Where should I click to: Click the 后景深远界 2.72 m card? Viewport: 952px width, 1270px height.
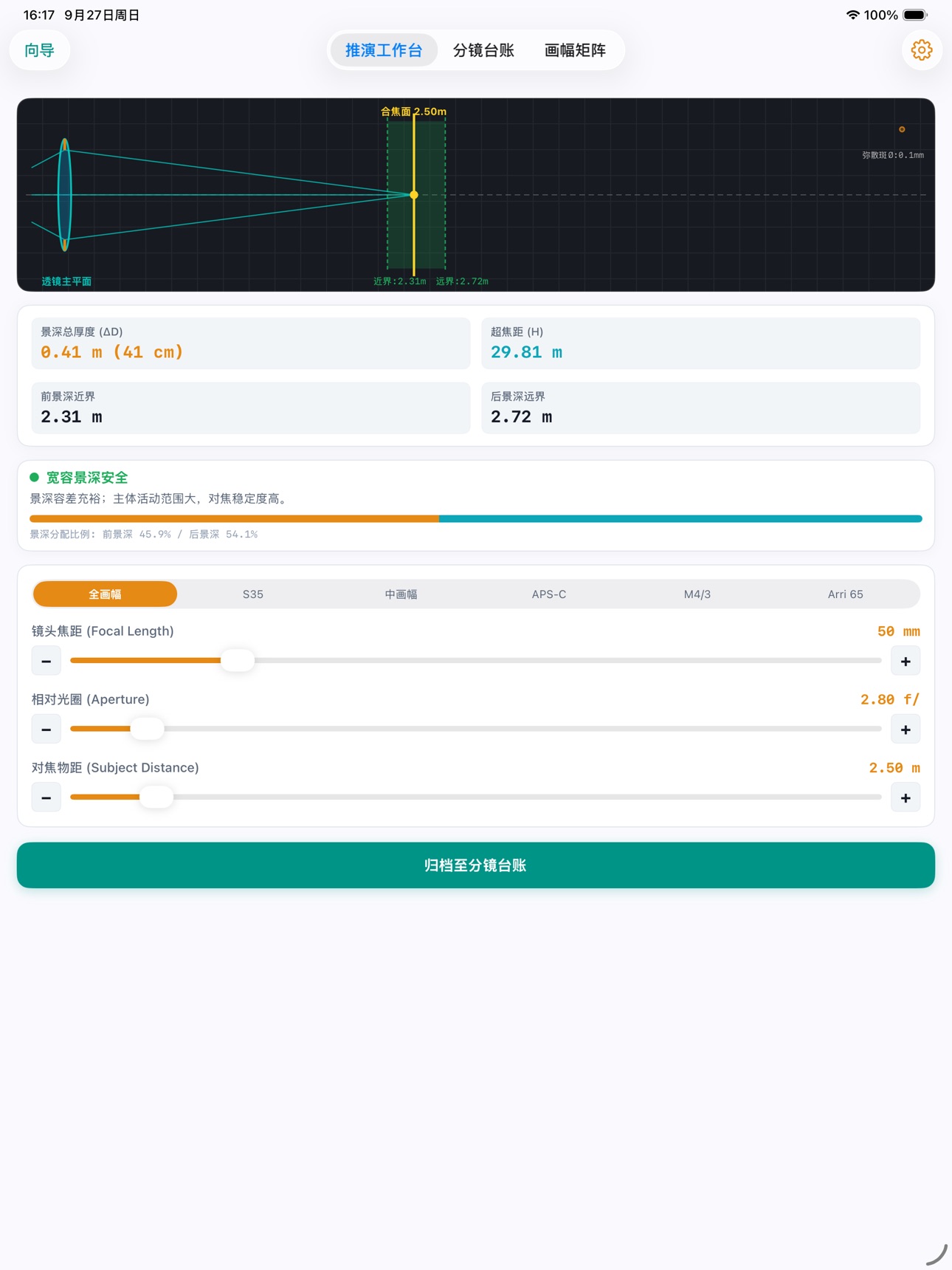click(701, 408)
